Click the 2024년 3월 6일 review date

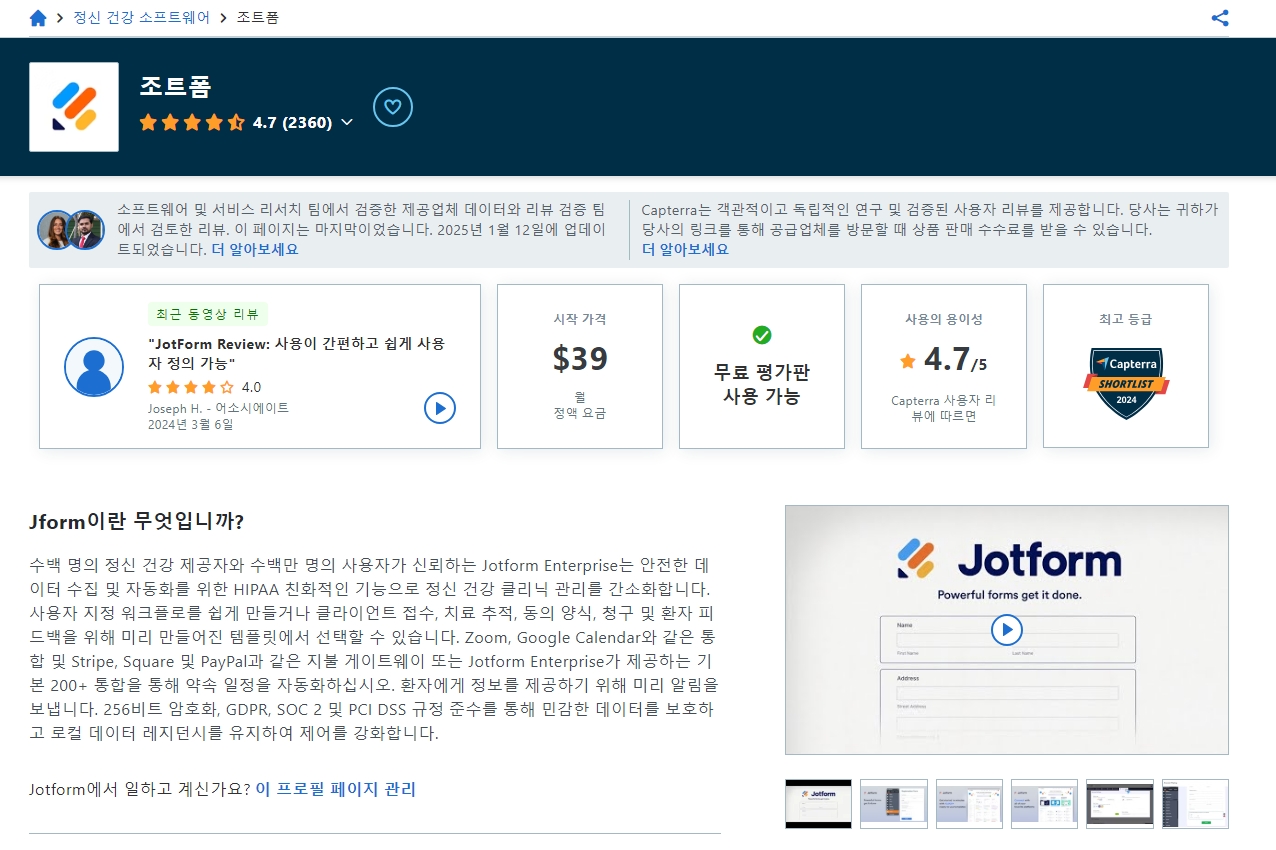[x=191, y=424]
